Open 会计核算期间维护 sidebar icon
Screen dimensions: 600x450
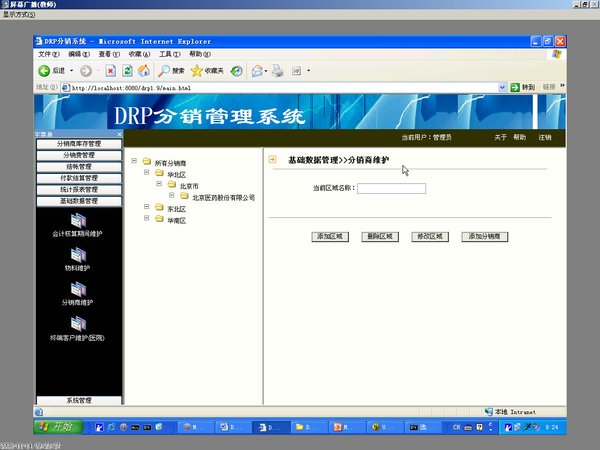pos(78,221)
